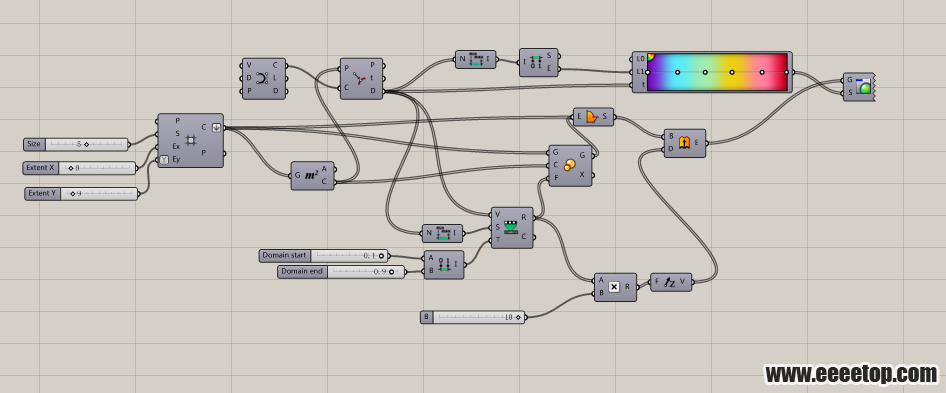This screenshot has width=946, height=393.
Task: Click the Remap Numbers component icon
Action: click(x=510, y=228)
